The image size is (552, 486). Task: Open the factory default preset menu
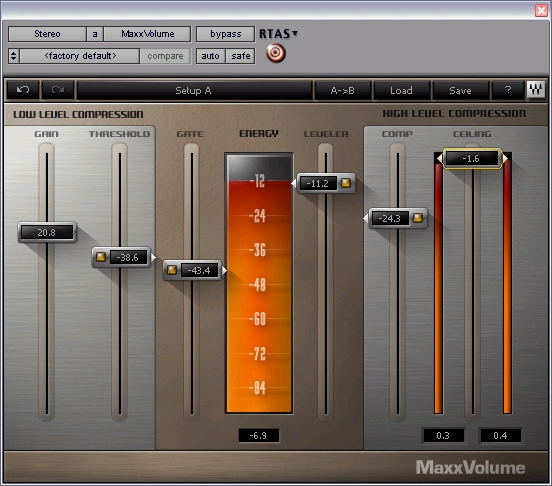coord(80,56)
